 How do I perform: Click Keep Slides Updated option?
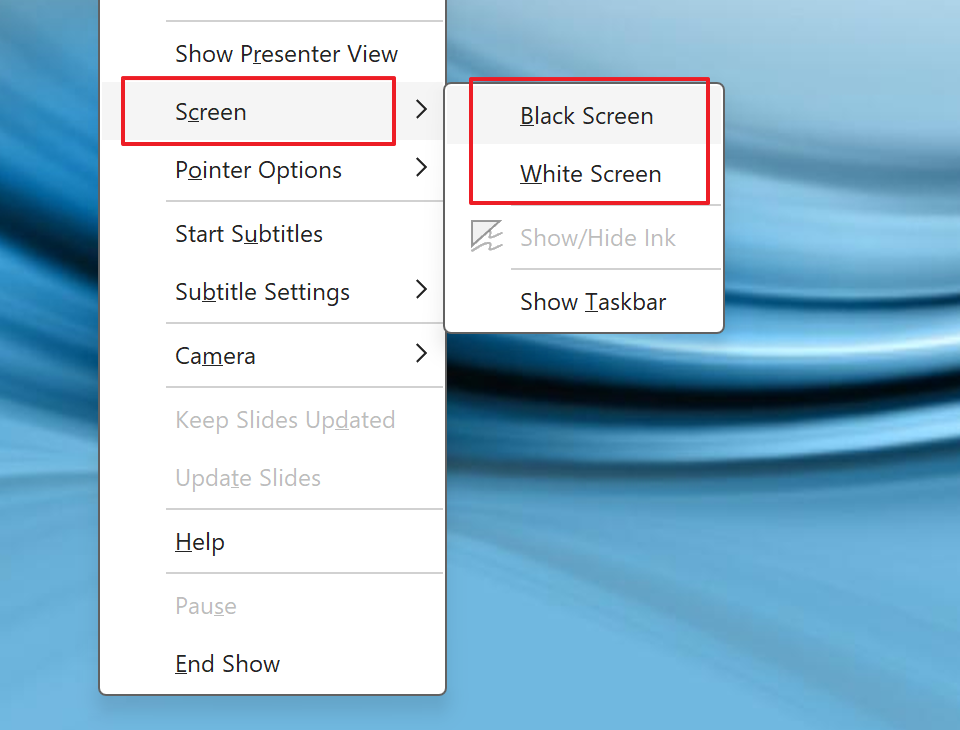[285, 420]
